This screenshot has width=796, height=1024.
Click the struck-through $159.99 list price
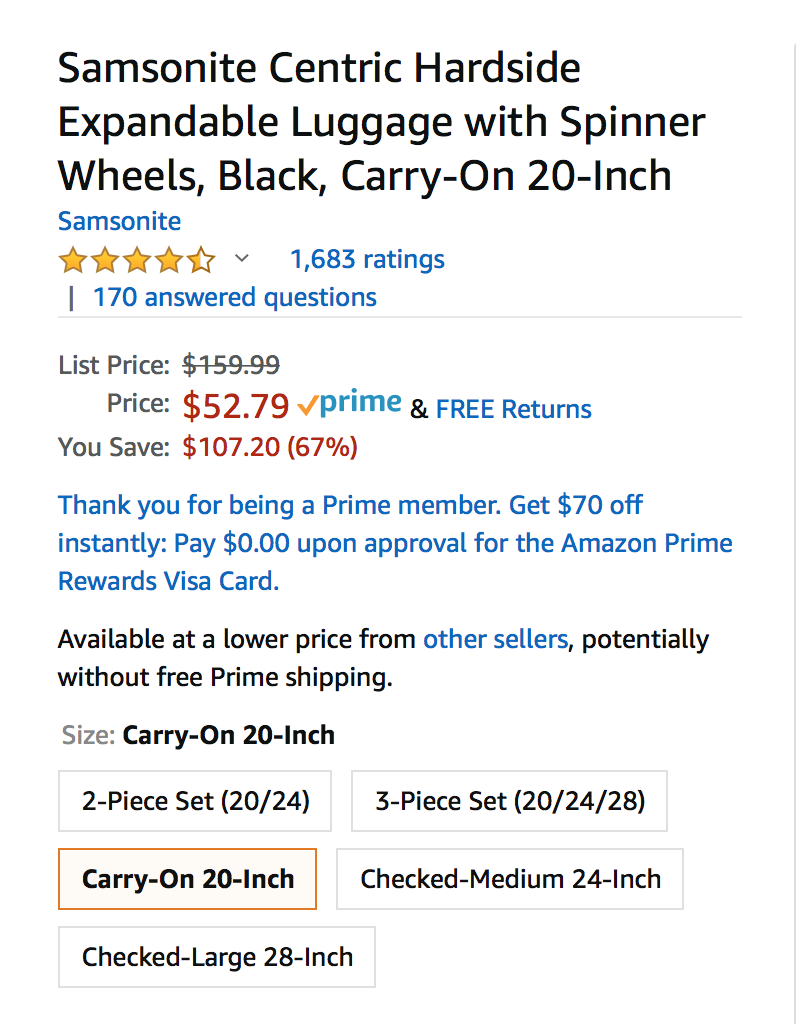tap(231, 365)
